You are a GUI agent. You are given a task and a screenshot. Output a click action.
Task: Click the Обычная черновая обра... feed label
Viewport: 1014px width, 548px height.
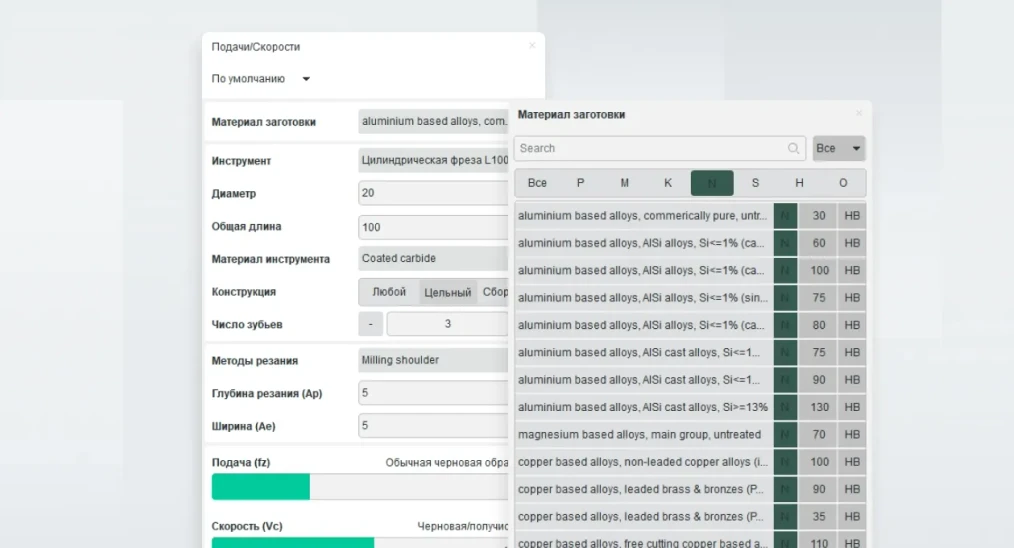(x=447, y=463)
